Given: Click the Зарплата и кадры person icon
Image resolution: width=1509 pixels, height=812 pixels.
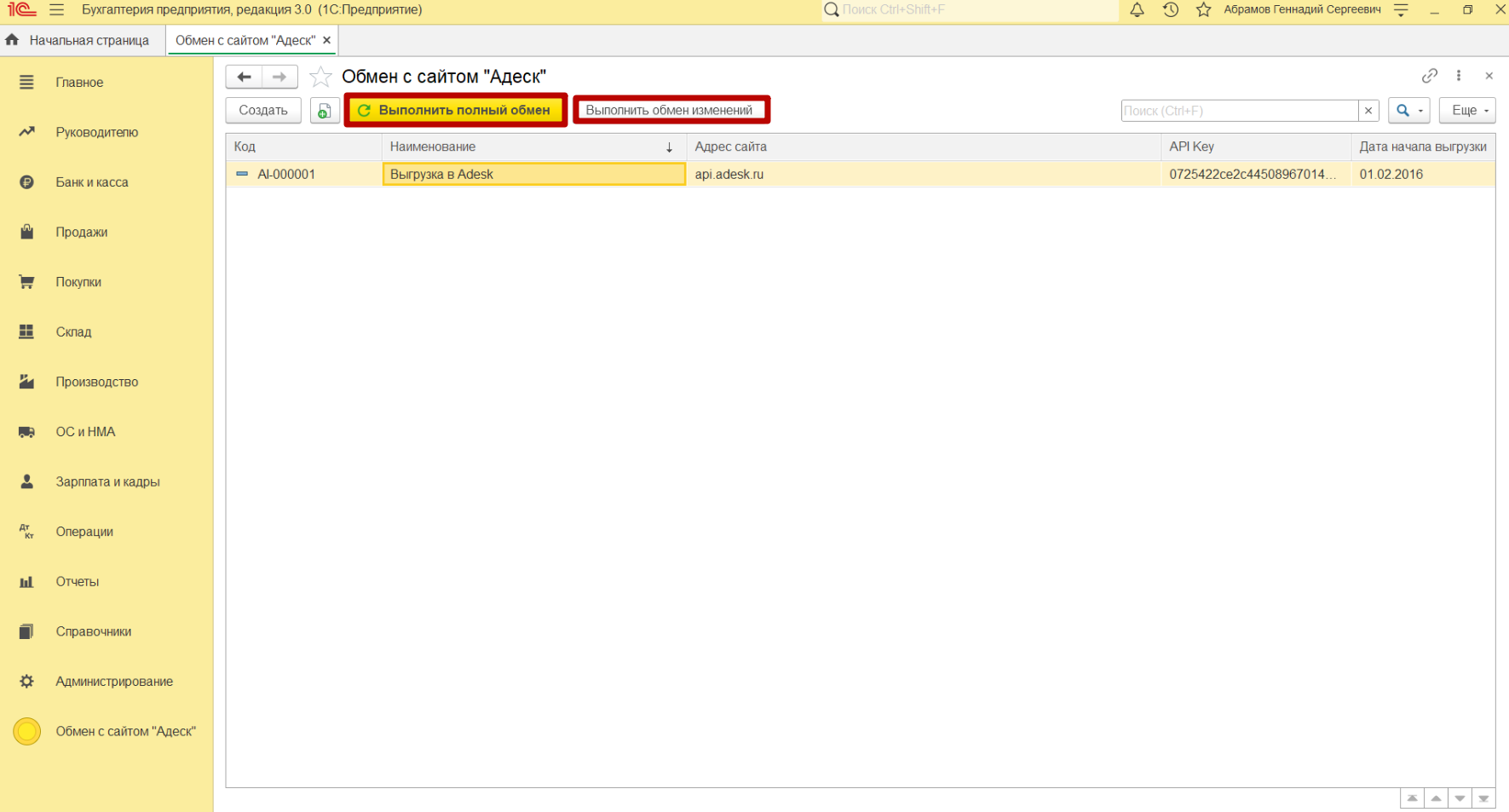Looking at the screenshot, I should [27, 481].
